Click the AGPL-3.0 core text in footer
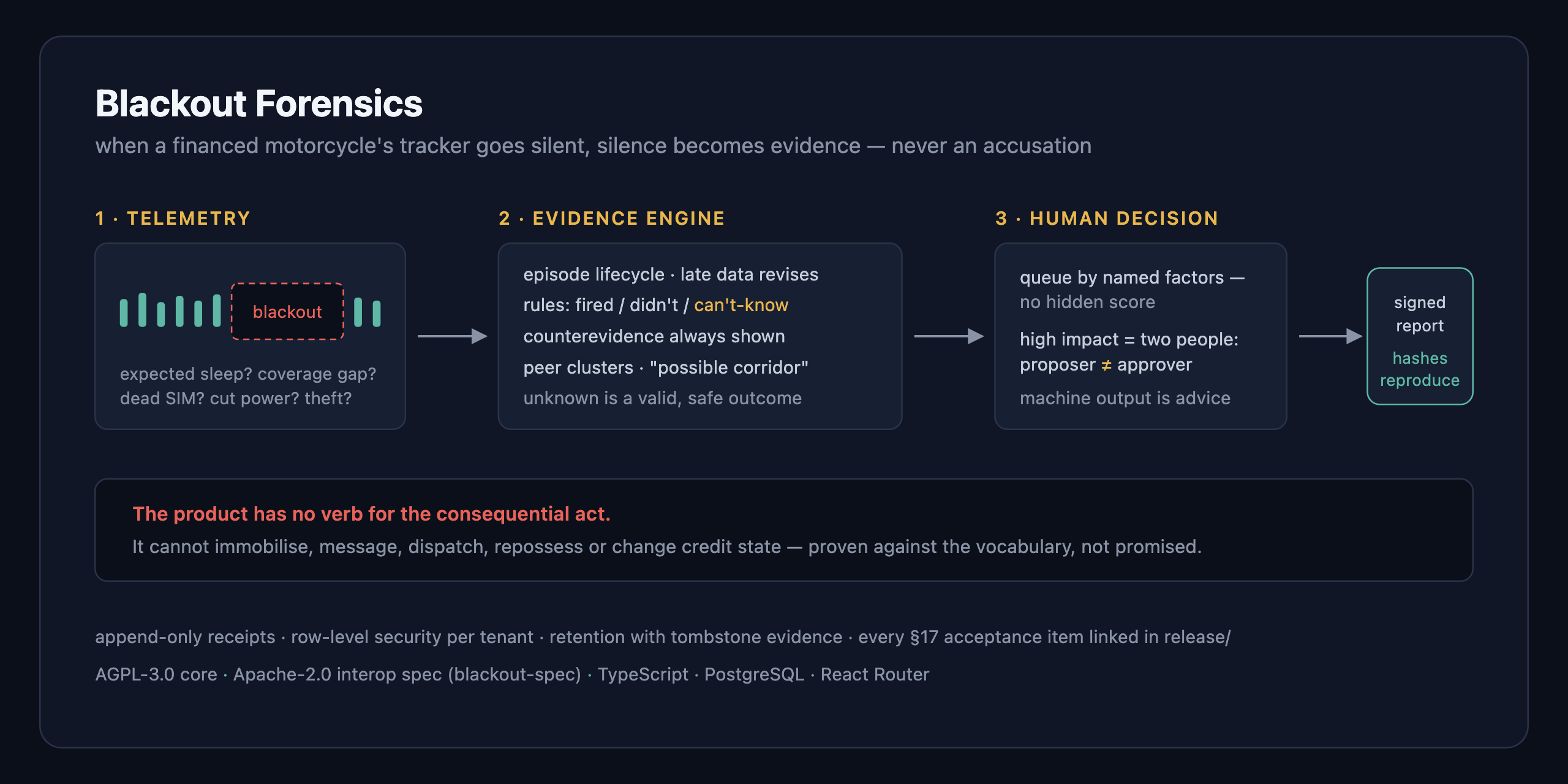The image size is (1568, 784). (x=156, y=674)
